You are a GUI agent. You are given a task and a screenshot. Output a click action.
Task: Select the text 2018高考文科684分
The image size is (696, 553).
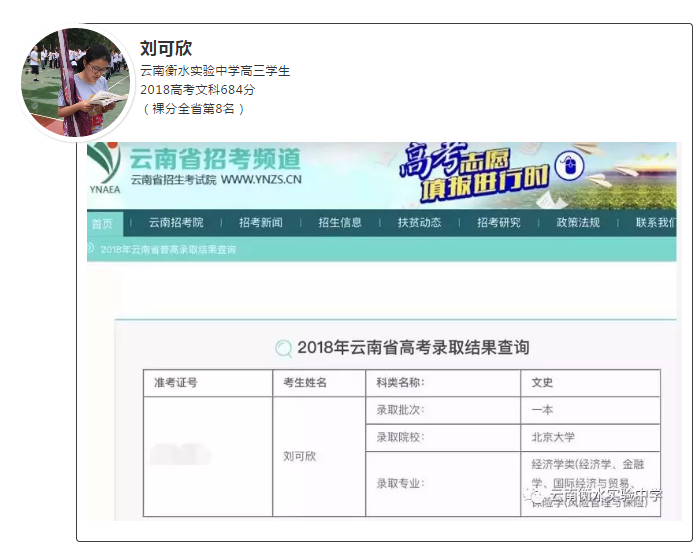(198, 90)
